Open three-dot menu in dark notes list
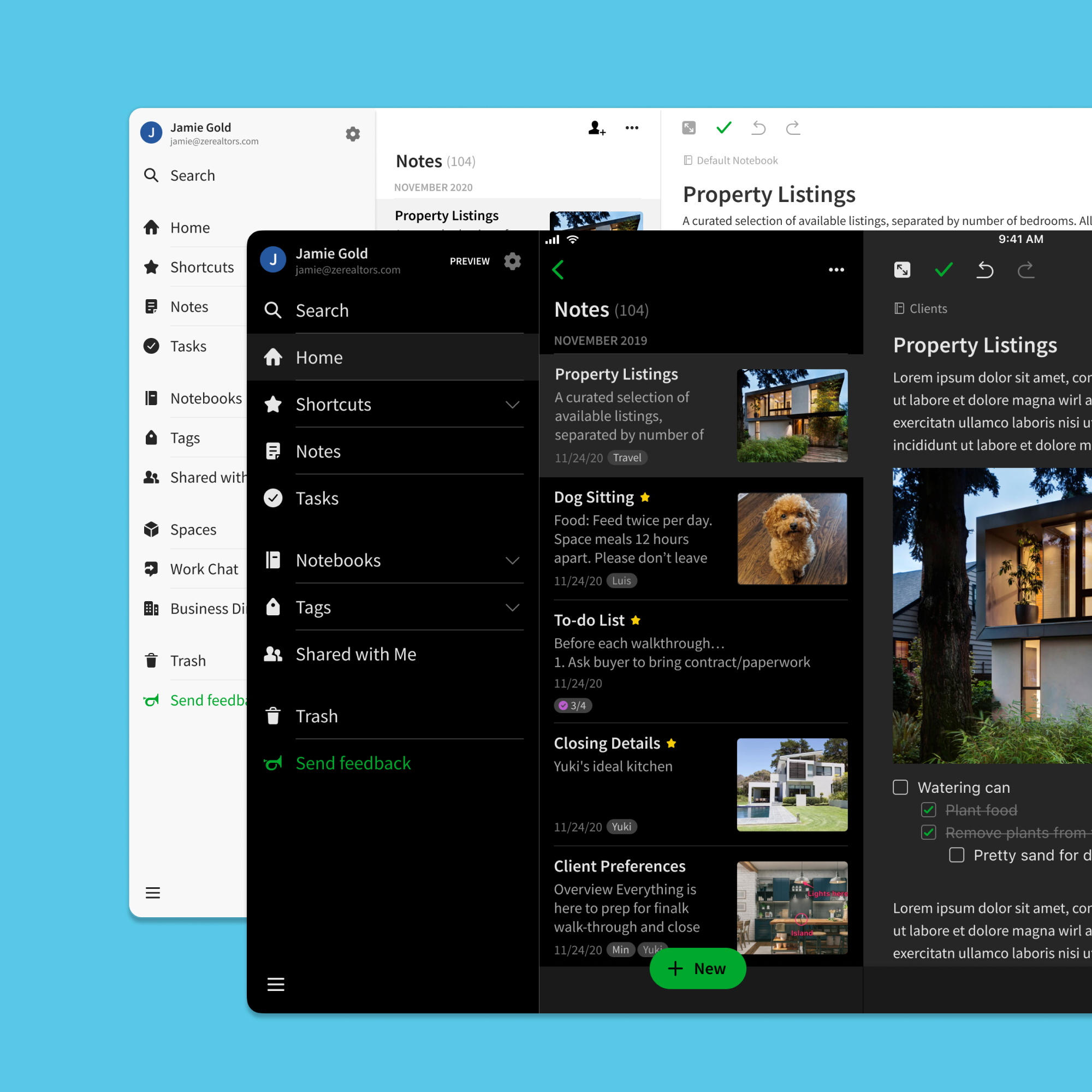The image size is (1092, 1092). tap(836, 270)
